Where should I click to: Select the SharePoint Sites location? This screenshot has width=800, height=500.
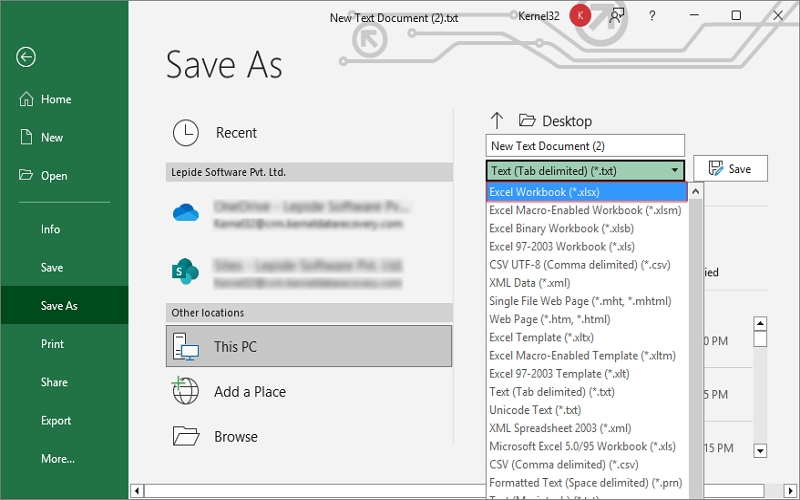tap(309, 273)
